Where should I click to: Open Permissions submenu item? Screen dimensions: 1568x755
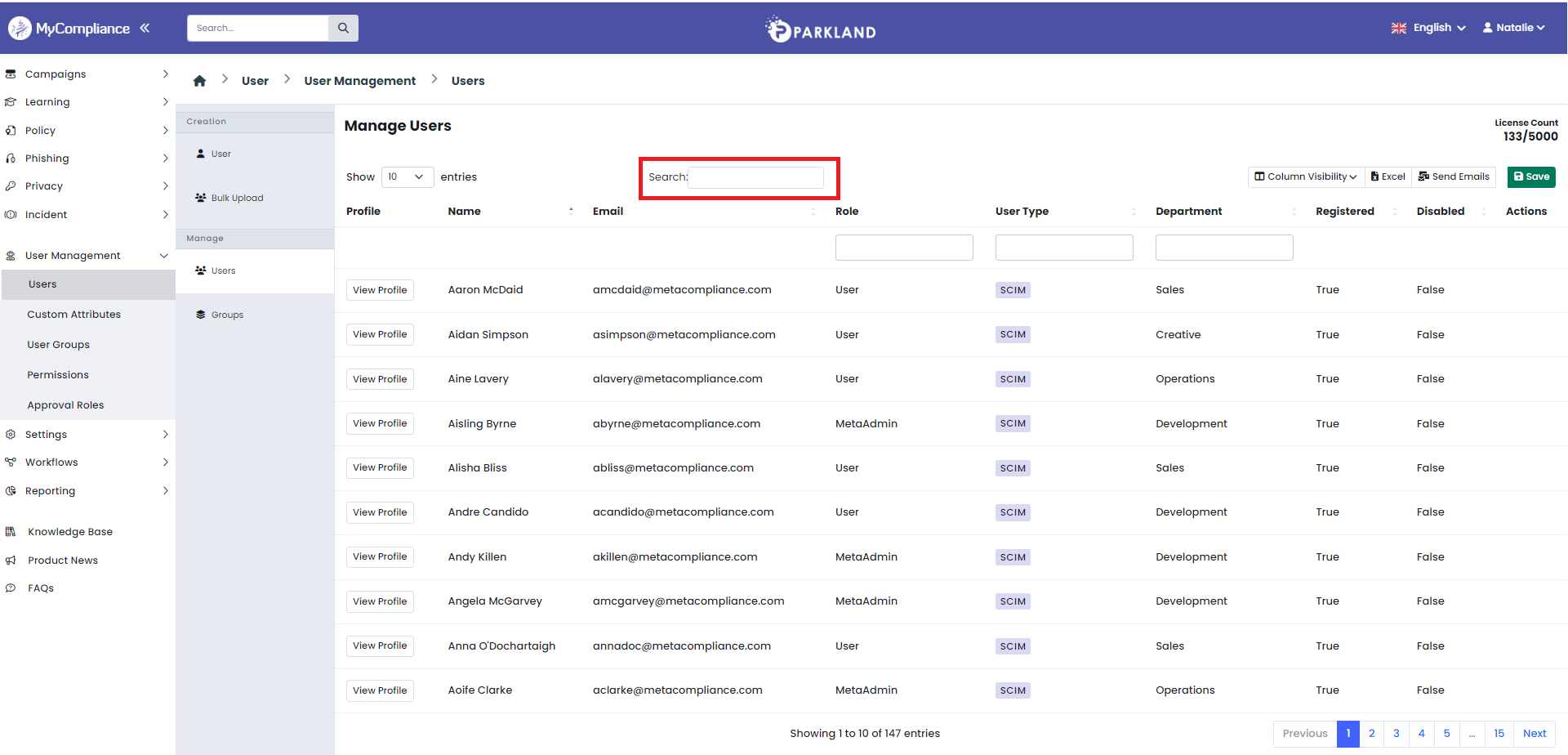pos(58,375)
